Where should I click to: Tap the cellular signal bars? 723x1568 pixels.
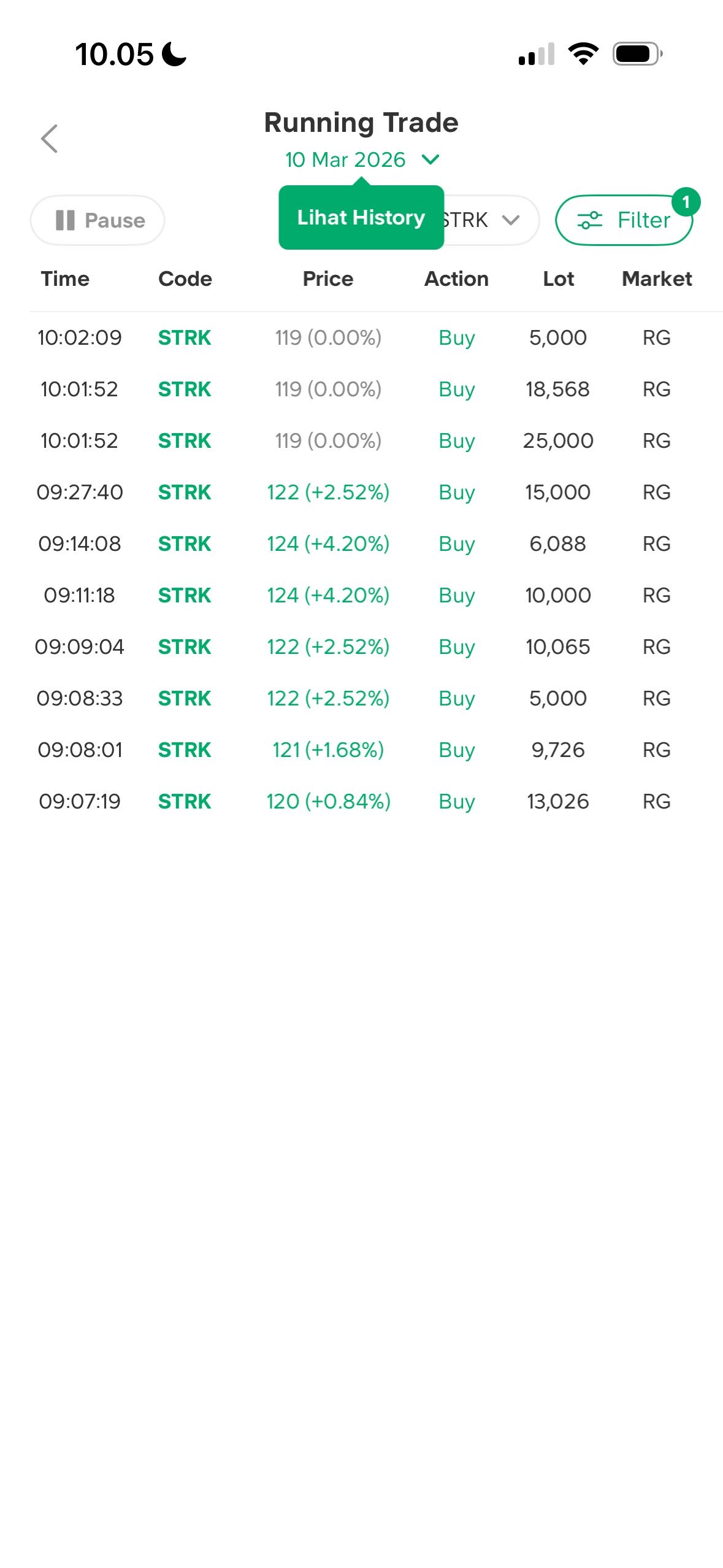[537, 54]
